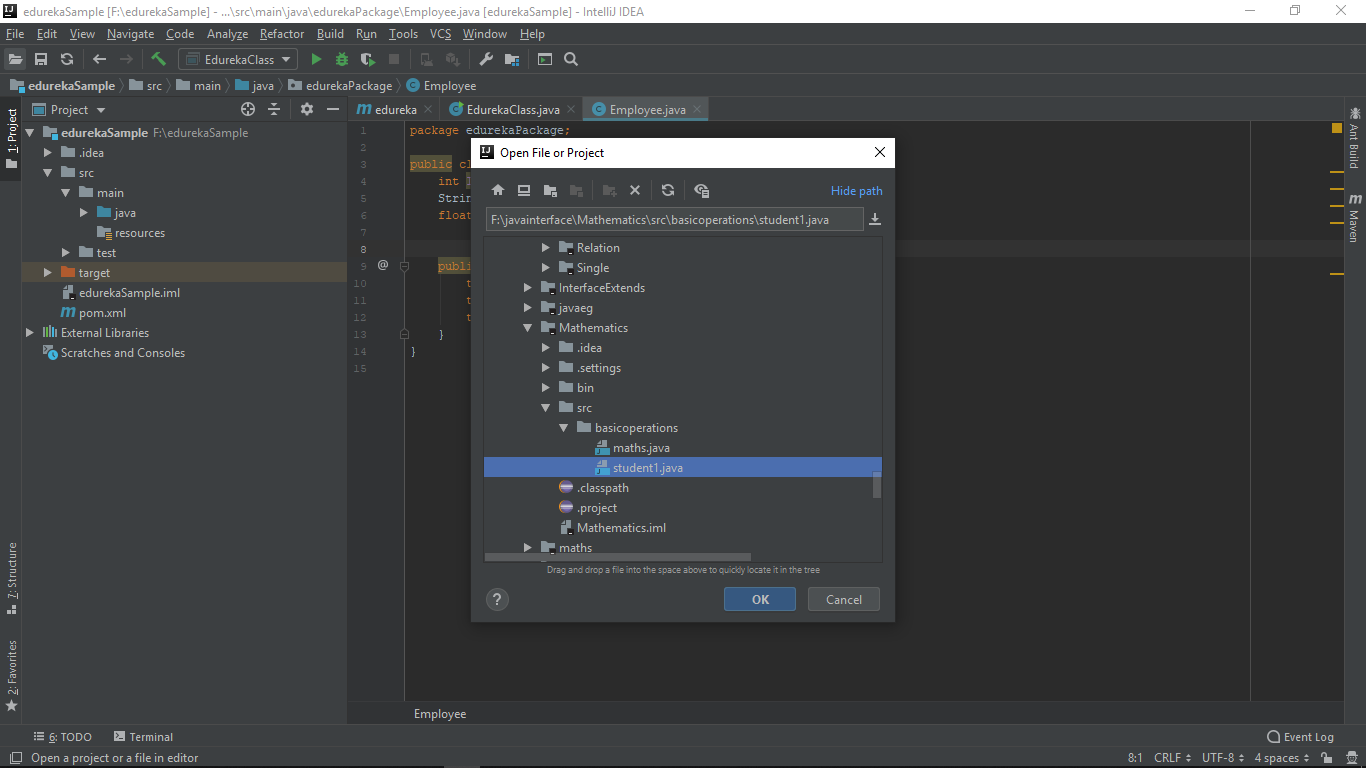Click Run with Coverage icon

[x=368, y=59]
